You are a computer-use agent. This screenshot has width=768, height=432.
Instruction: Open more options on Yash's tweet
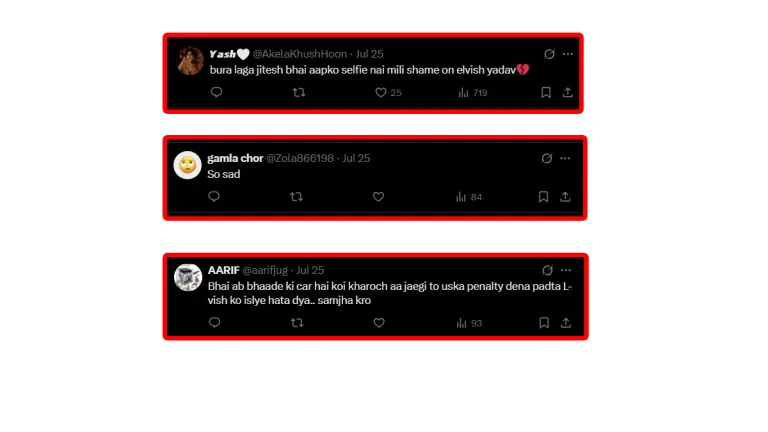(x=568, y=54)
